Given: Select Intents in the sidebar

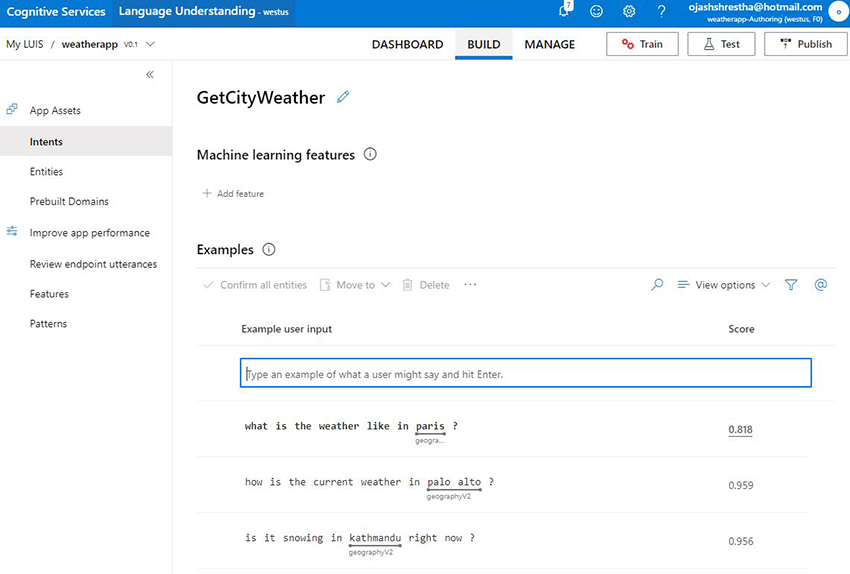Looking at the screenshot, I should pos(86,141).
